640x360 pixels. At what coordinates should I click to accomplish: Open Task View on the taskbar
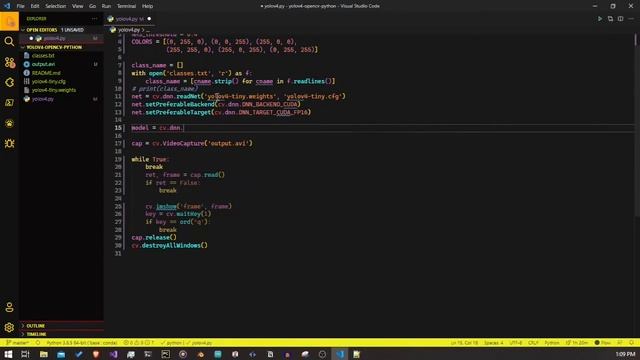[25, 354]
